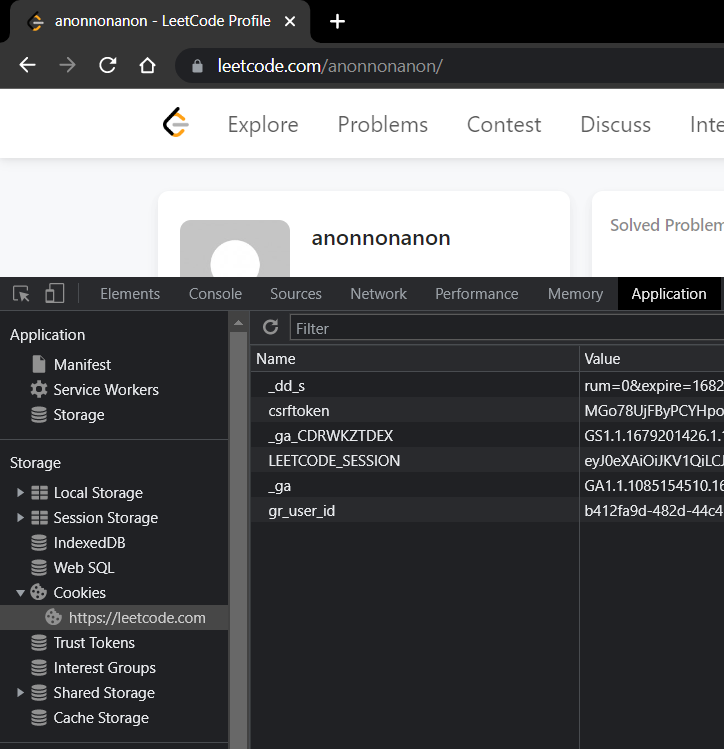
Task: Click the LeetCode logo in the navbar
Action: pyautogui.click(x=176, y=123)
